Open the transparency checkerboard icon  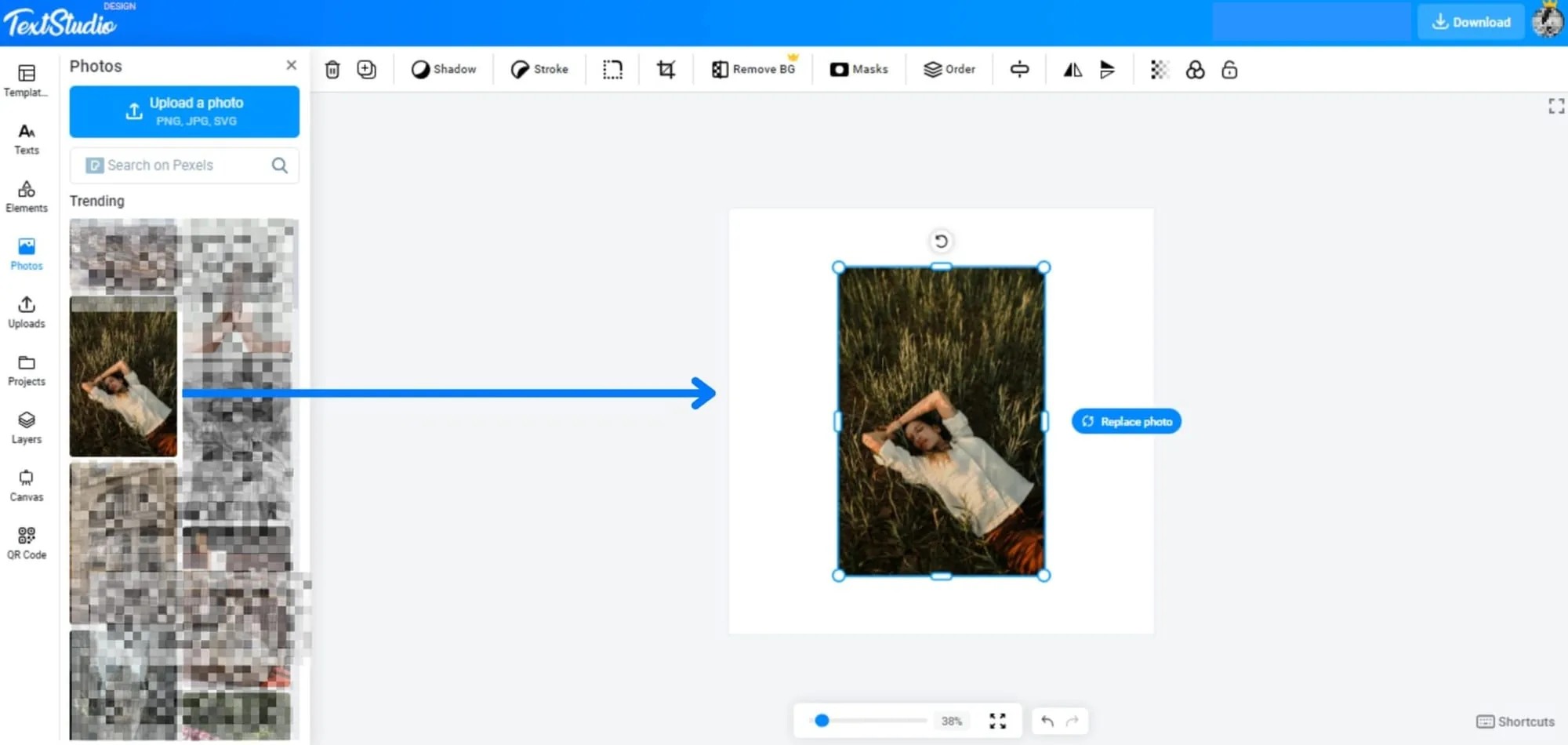(x=1159, y=70)
